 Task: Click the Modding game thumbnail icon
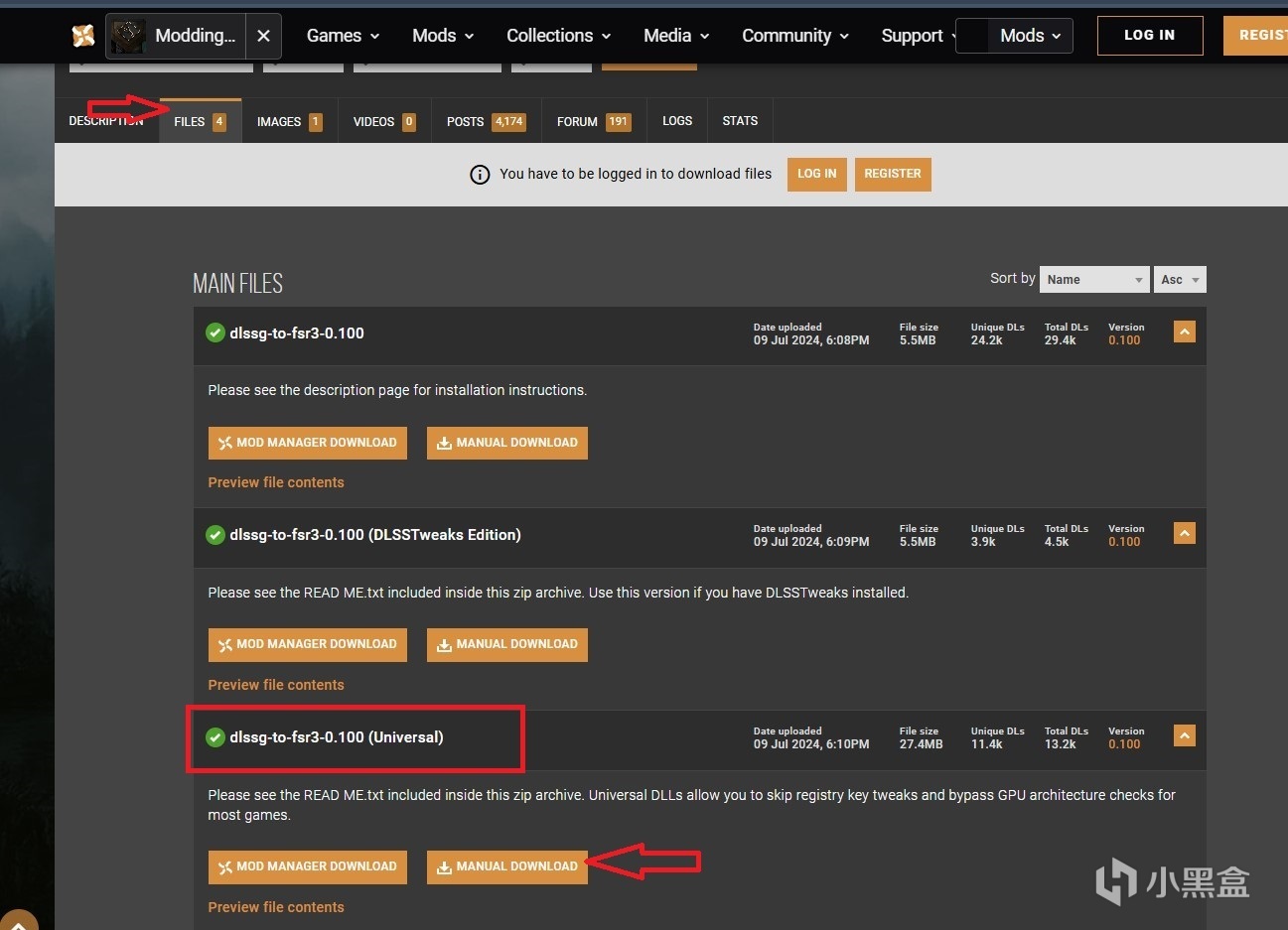(x=129, y=36)
